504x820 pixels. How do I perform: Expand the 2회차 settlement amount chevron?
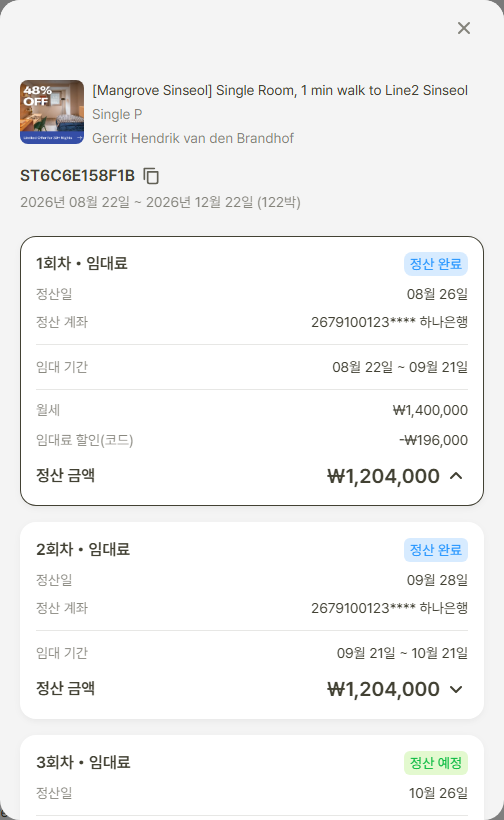click(x=456, y=689)
